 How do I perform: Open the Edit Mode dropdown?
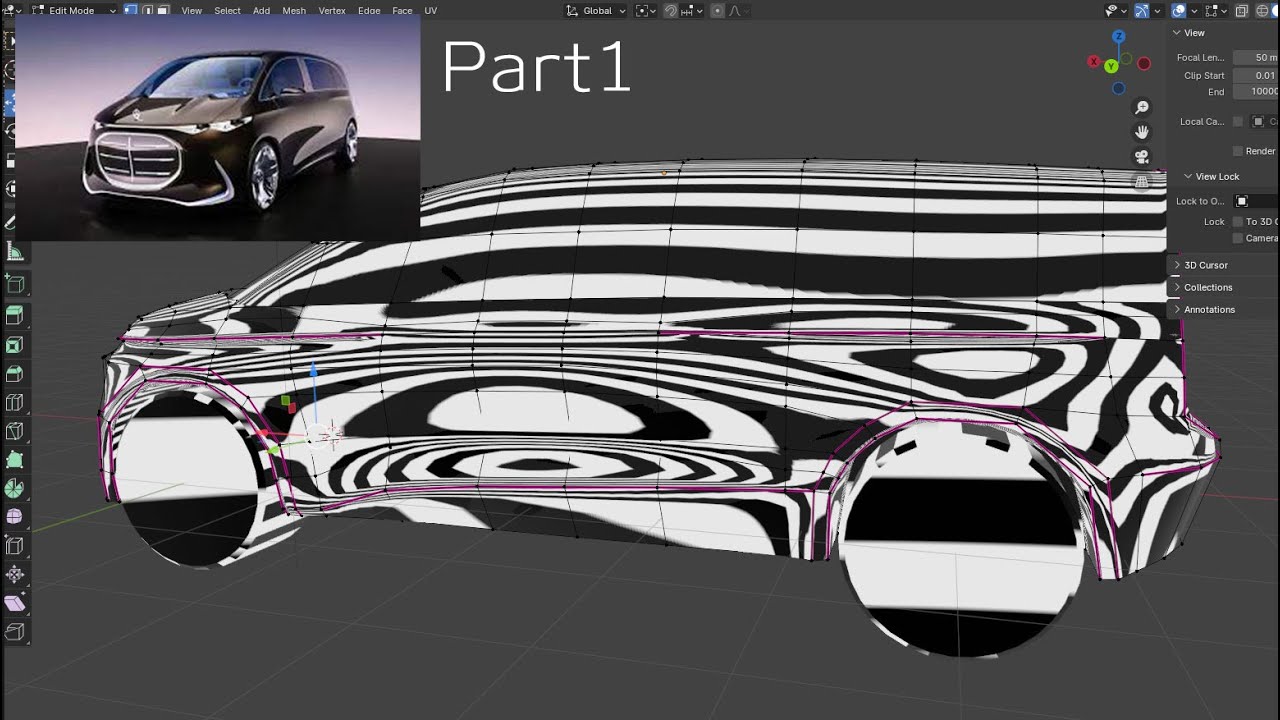[x=72, y=10]
